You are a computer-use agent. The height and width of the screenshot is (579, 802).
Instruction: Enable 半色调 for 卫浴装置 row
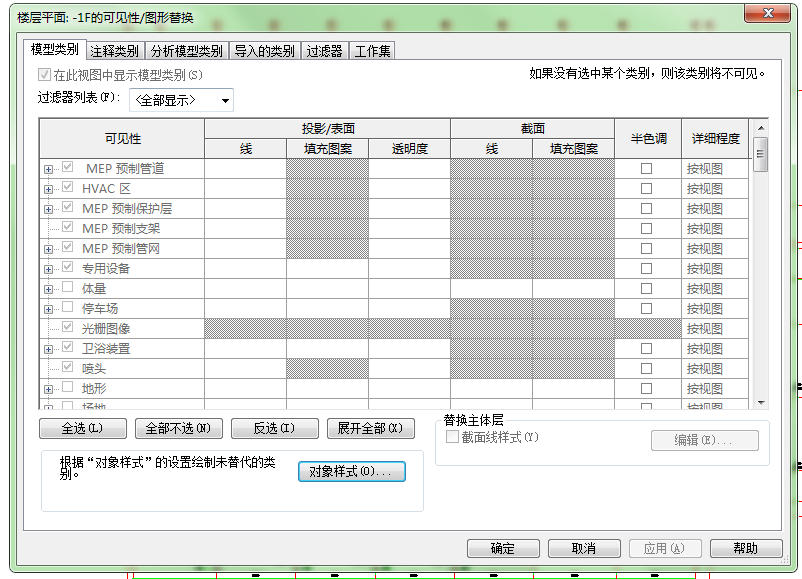point(647,348)
